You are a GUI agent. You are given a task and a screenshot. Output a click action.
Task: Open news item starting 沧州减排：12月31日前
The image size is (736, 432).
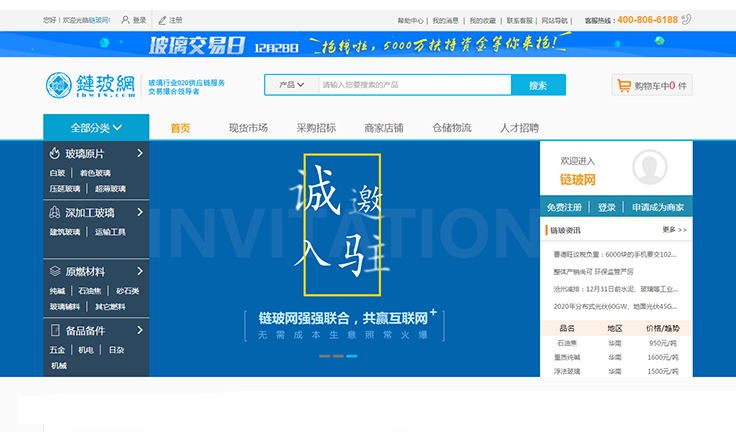[616, 289]
